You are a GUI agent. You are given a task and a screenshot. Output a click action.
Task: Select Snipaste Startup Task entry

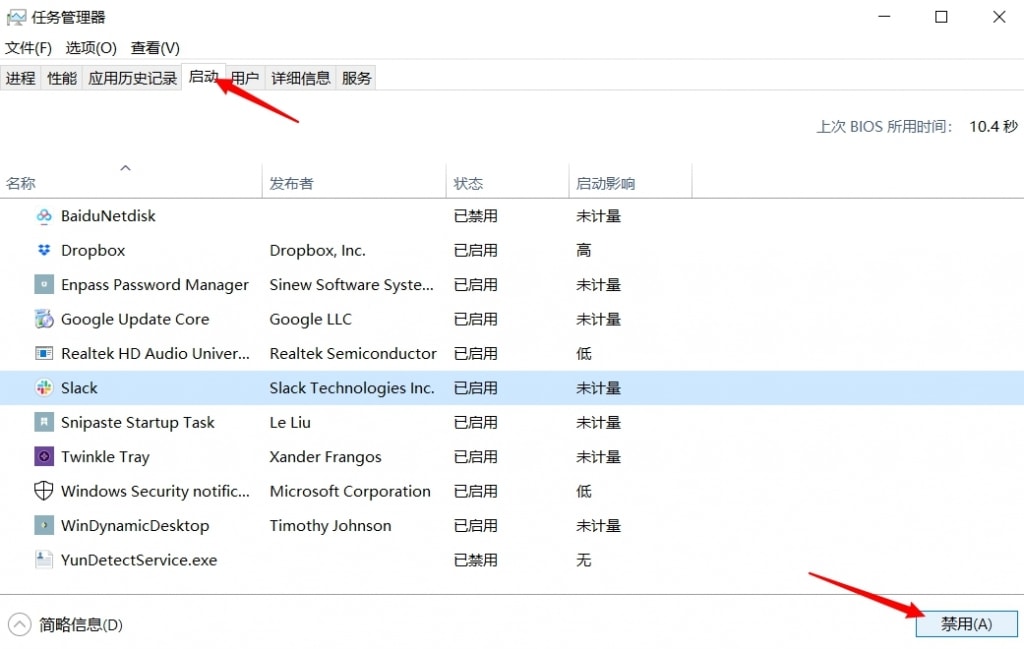pos(138,422)
